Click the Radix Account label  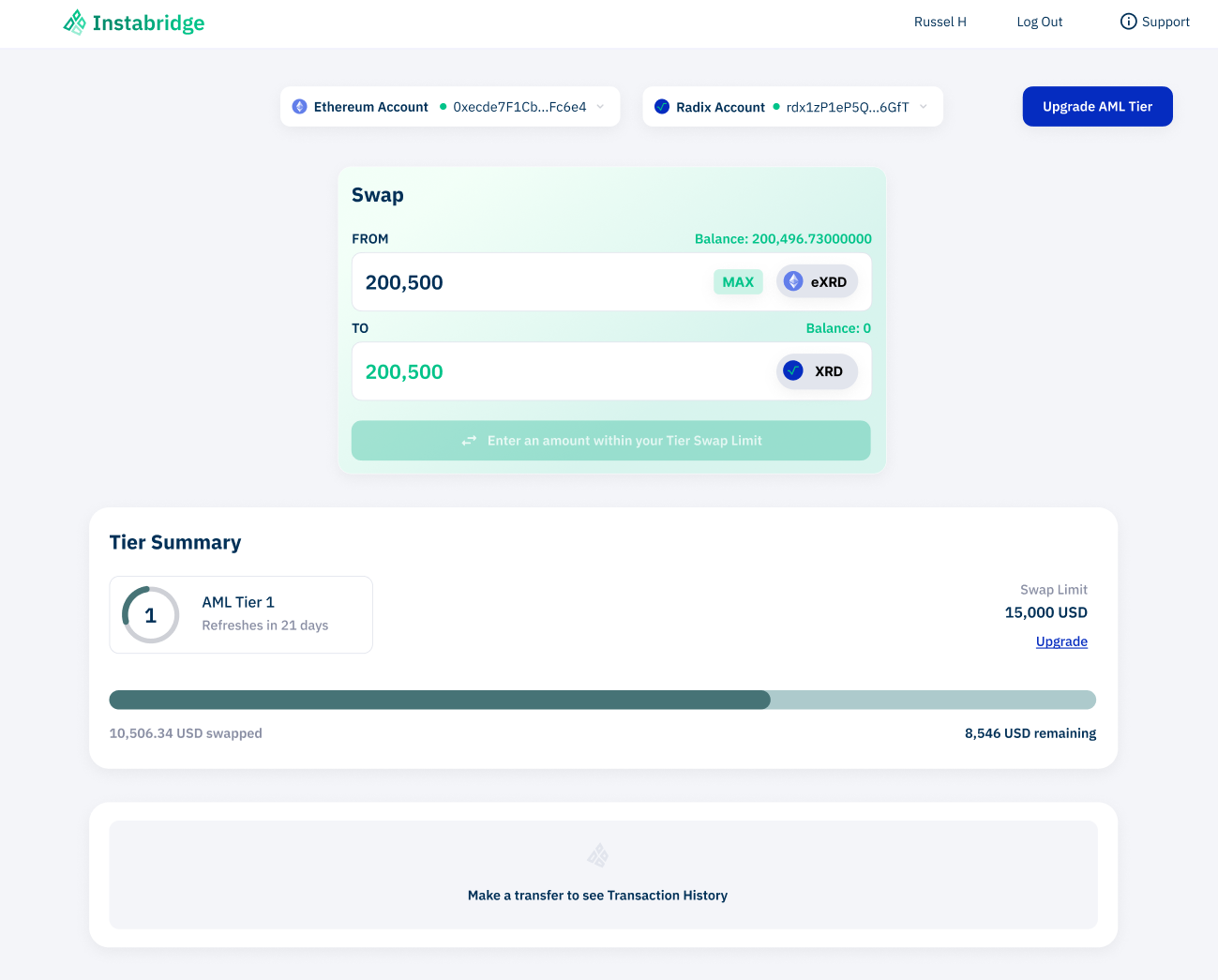coord(720,107)
